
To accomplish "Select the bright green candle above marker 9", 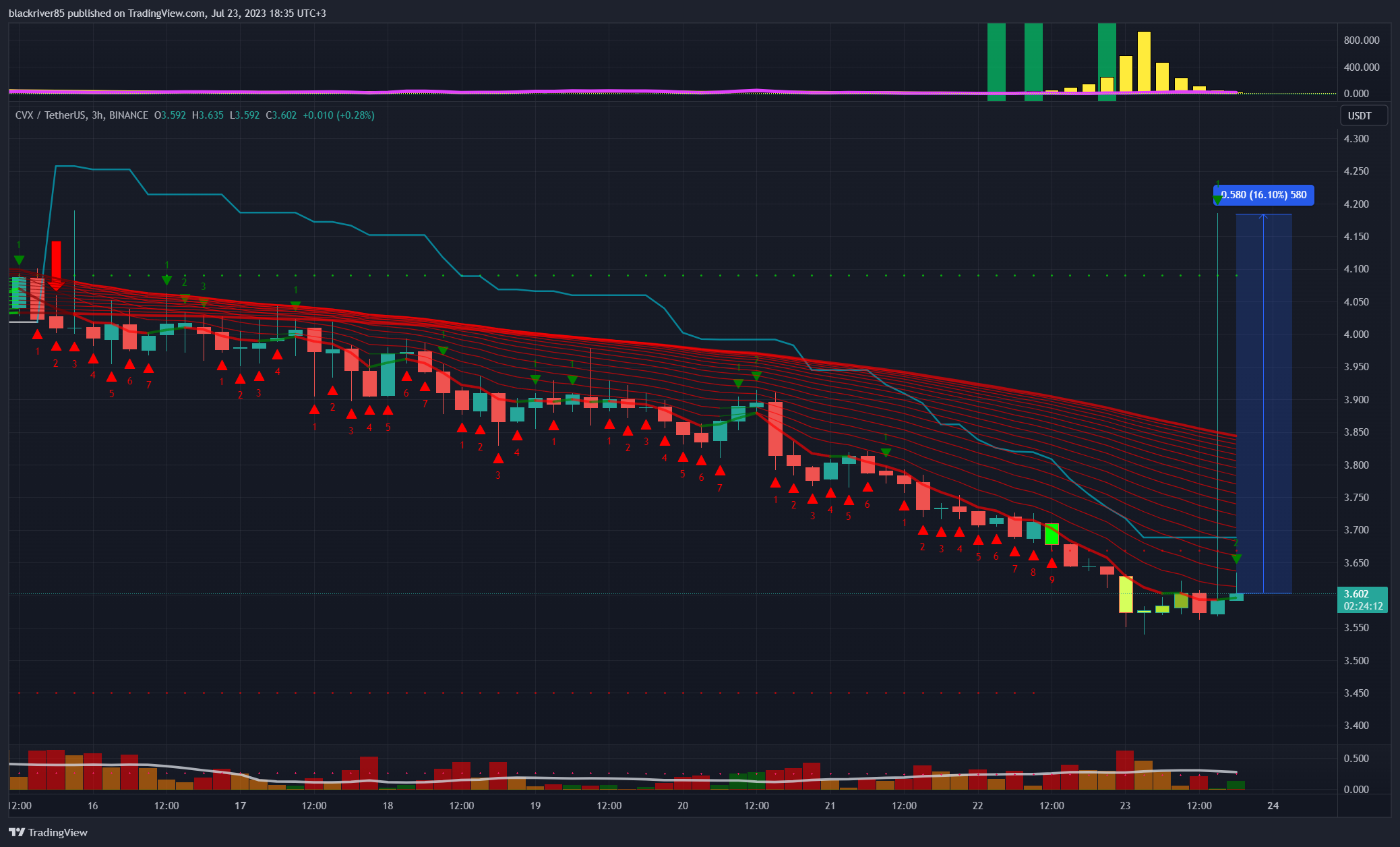I will 1052,534.
